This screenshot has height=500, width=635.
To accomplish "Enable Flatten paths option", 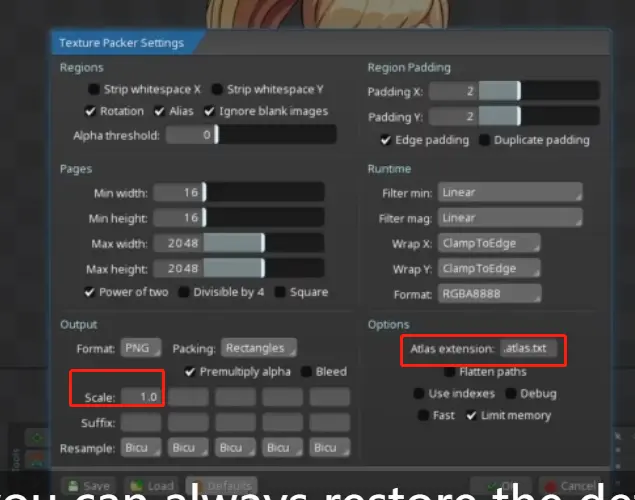I will [x=450, y=372].
